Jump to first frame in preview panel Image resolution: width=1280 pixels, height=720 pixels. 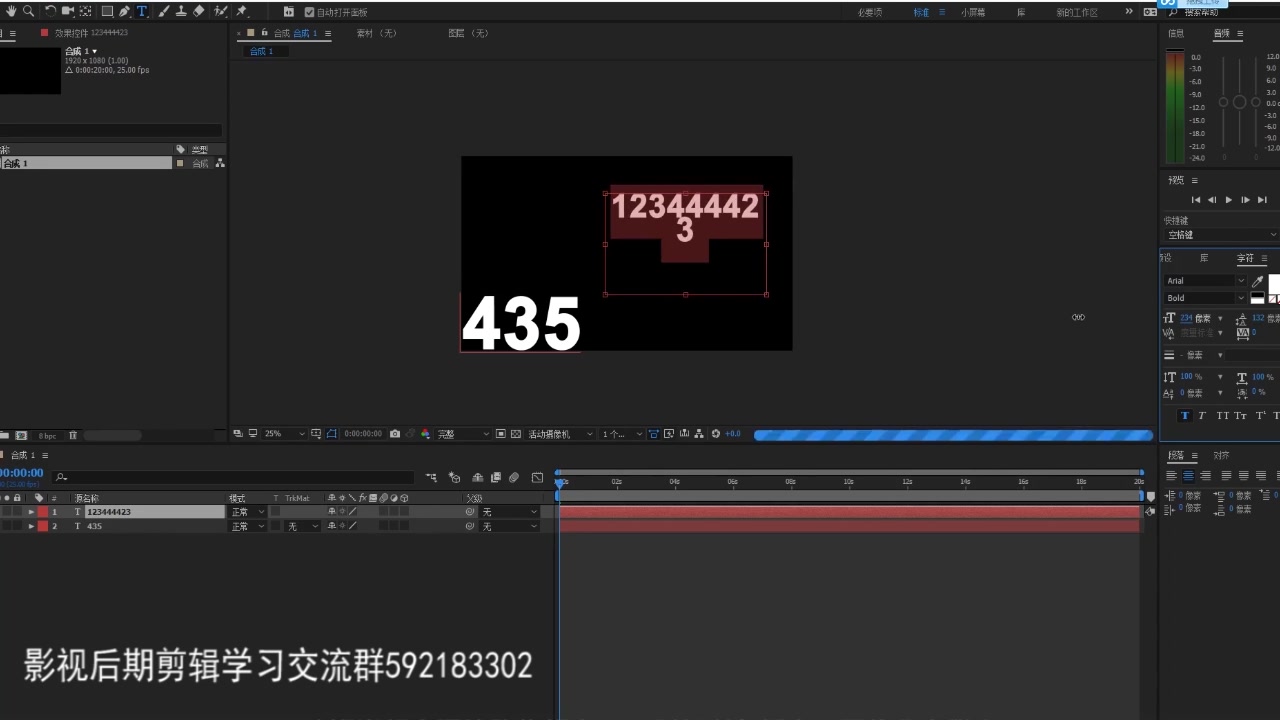[x=1196, y=200]
